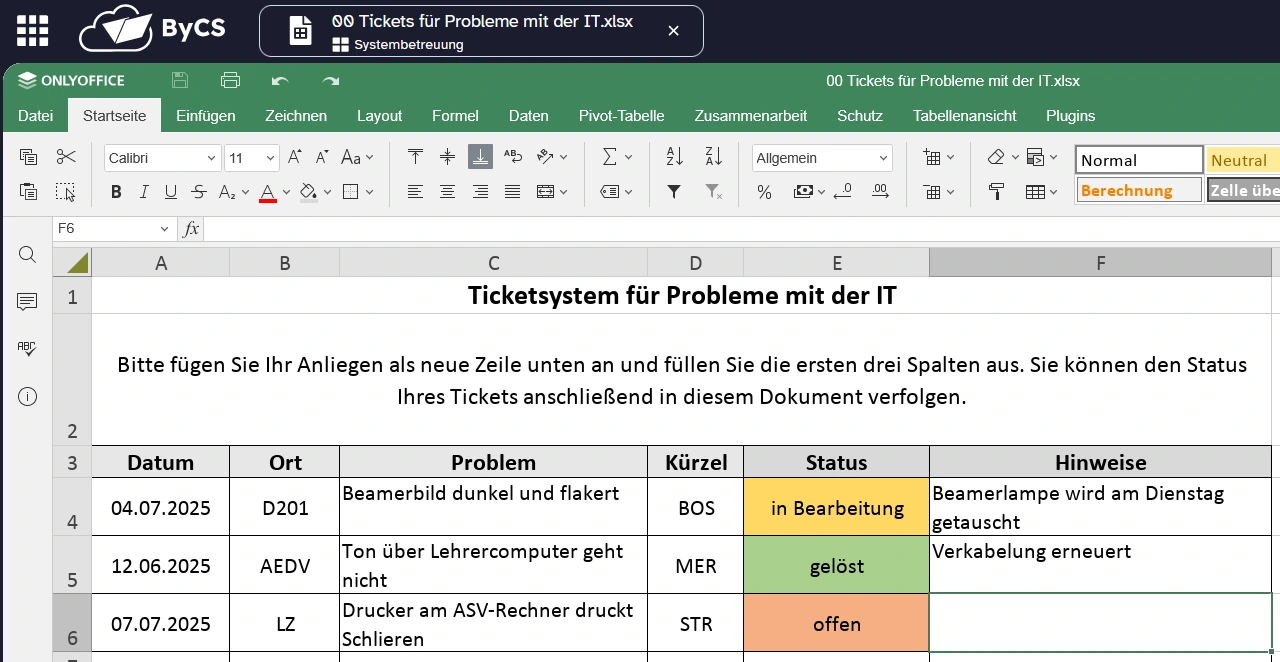Switch to the Einfügen tab

[205, 116]
